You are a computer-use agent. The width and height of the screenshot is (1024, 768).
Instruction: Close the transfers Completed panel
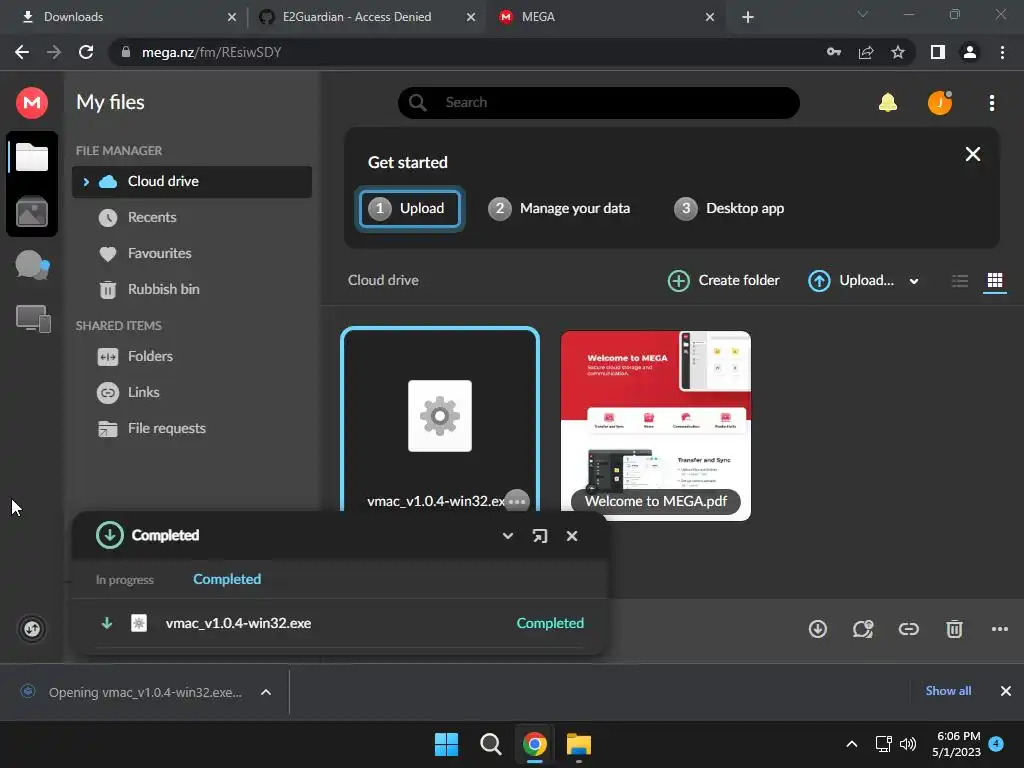click(571, 536)
